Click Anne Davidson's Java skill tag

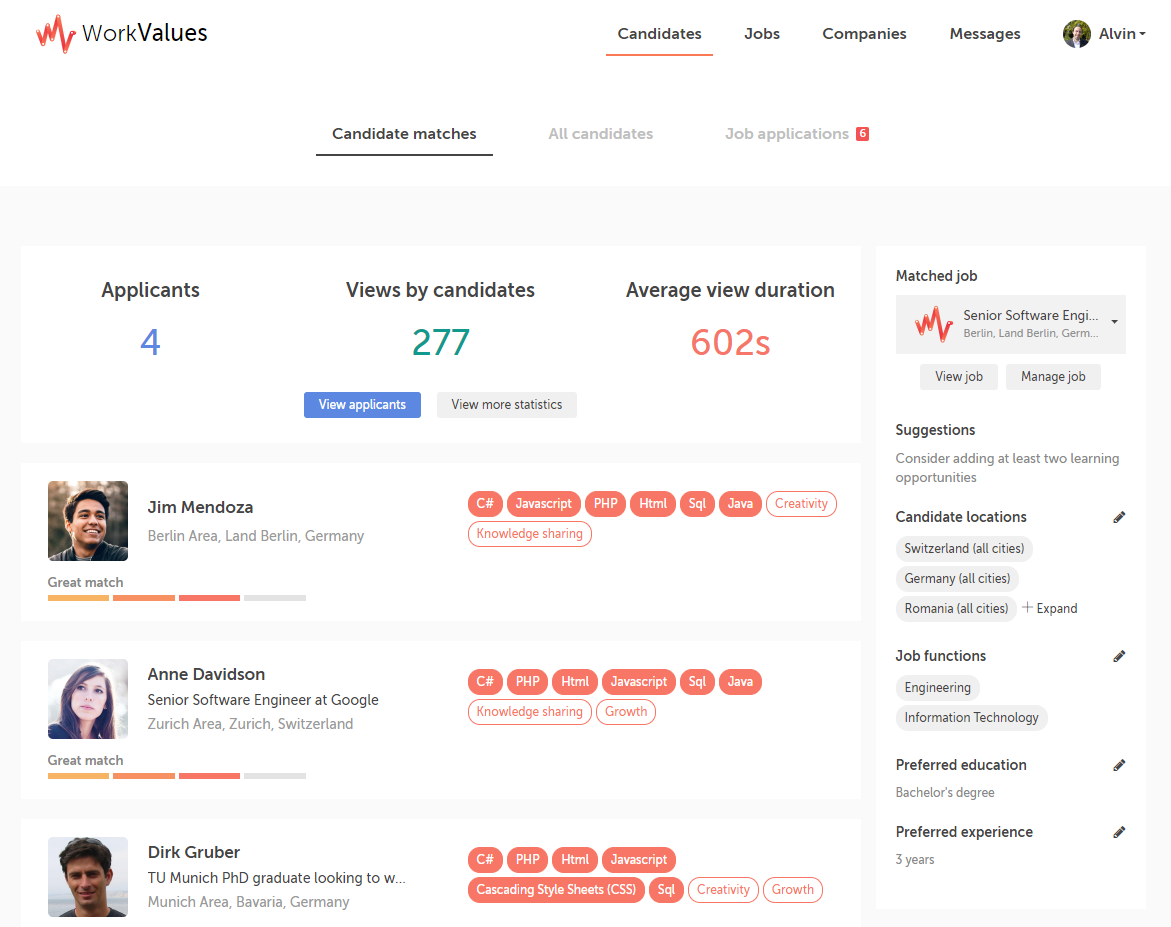739,681
